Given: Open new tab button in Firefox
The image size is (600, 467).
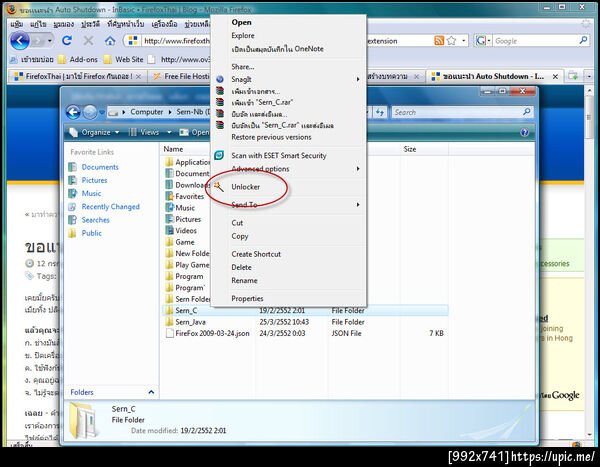Looking at the screenshot, I should point(573,76).
